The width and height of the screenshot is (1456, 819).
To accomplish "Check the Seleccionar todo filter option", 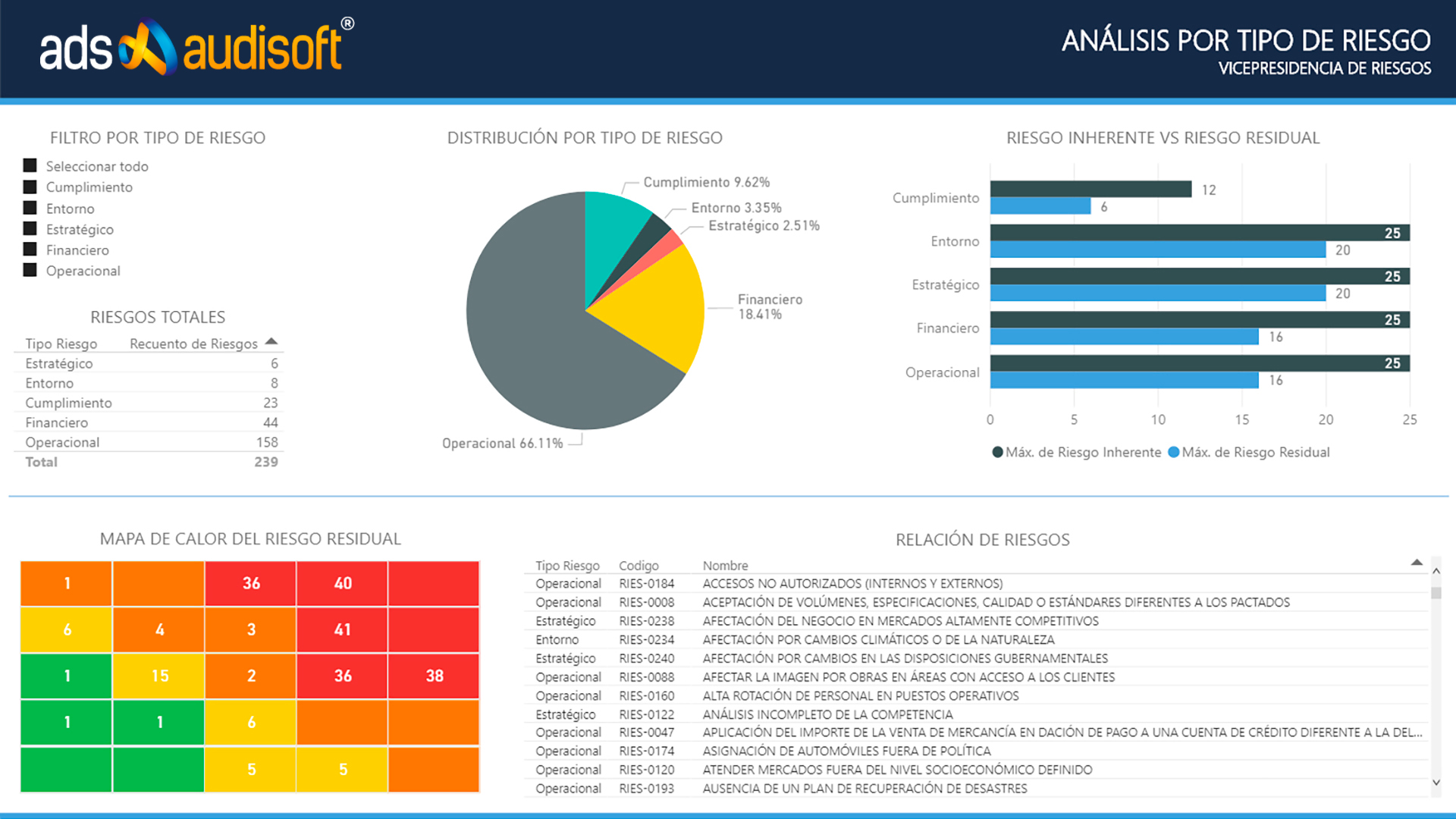I will pyautogui.click(x=30, y=166).
